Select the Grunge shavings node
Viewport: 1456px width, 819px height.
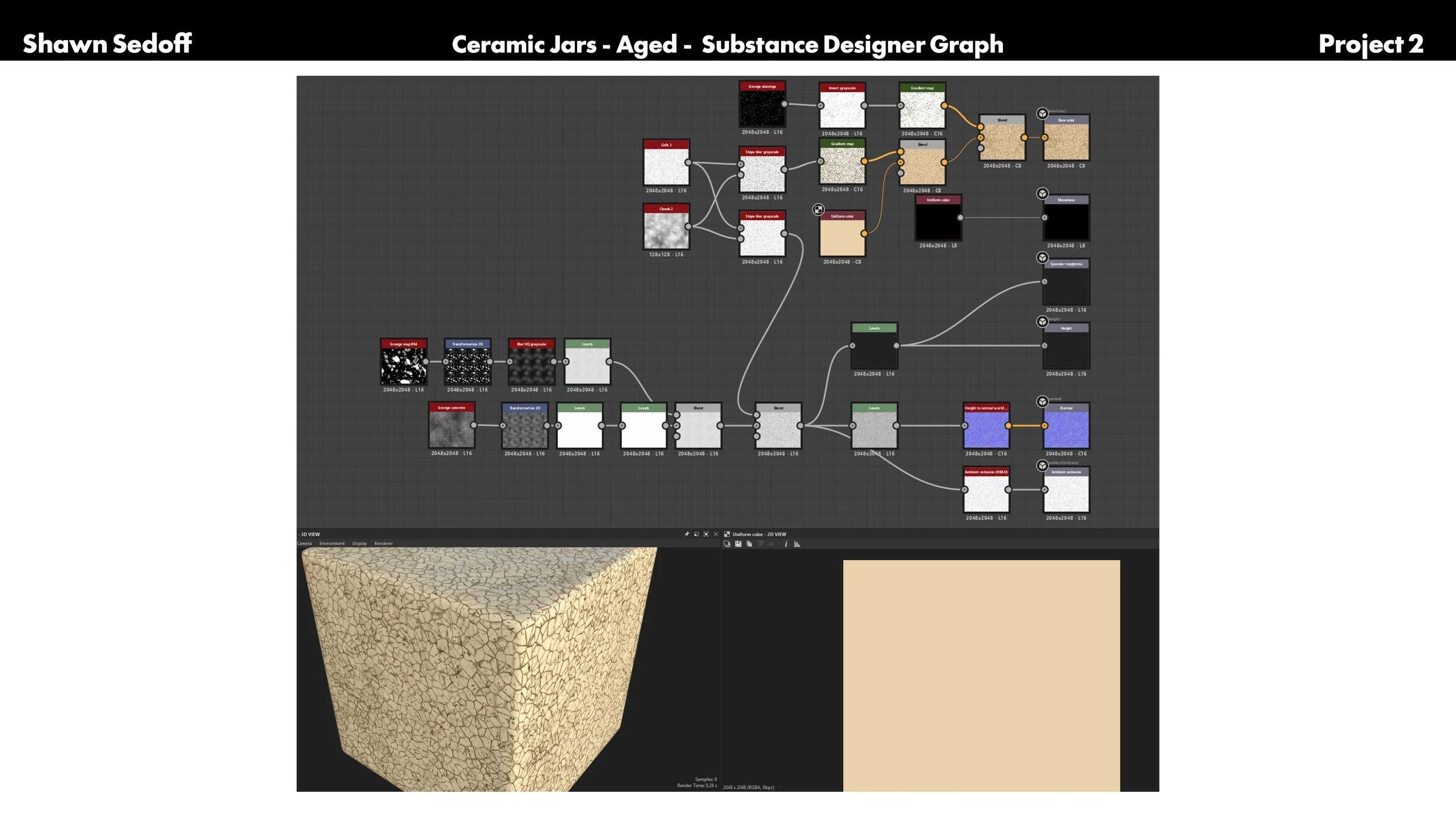click(762, 104)
